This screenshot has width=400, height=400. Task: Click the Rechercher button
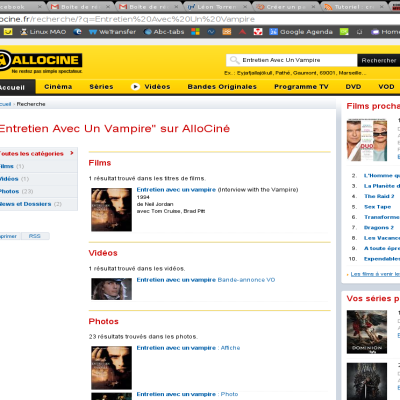coord(379,60)
